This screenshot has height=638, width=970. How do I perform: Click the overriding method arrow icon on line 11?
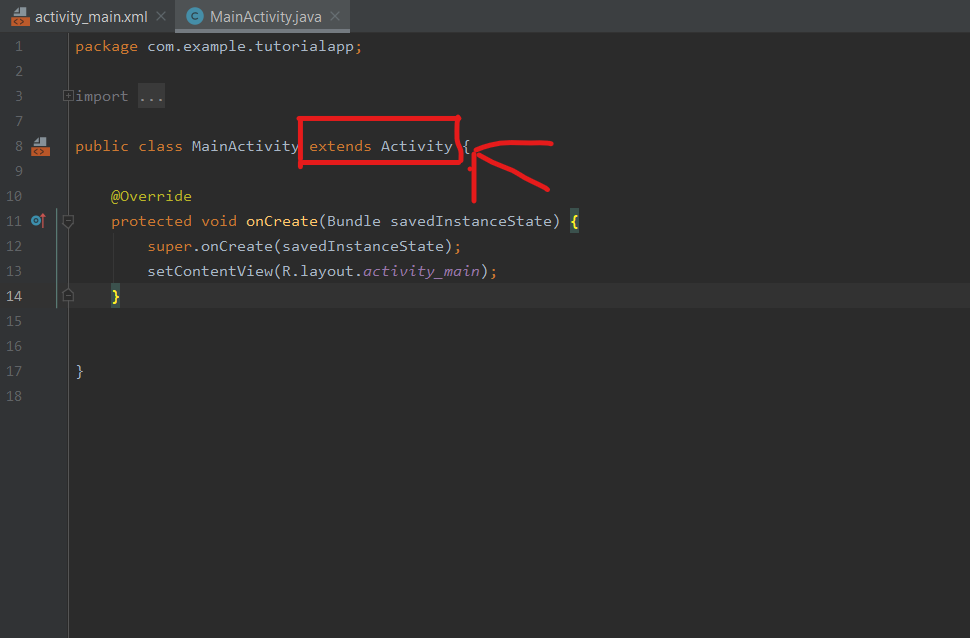pyautogui.click(x=38, y=221)
